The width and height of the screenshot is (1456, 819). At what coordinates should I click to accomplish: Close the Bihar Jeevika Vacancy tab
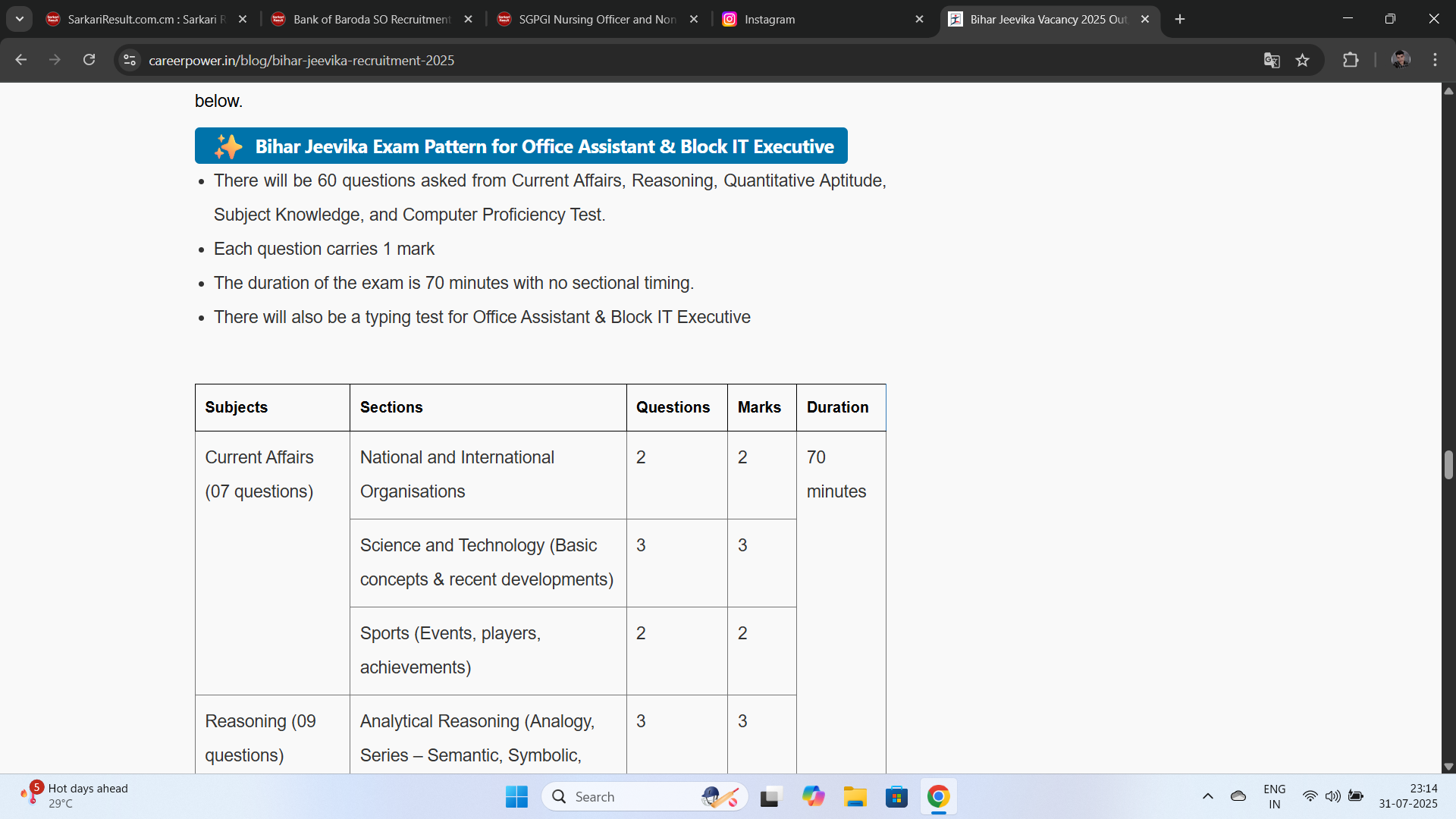pyautogui.click(x=1145, y=19)
